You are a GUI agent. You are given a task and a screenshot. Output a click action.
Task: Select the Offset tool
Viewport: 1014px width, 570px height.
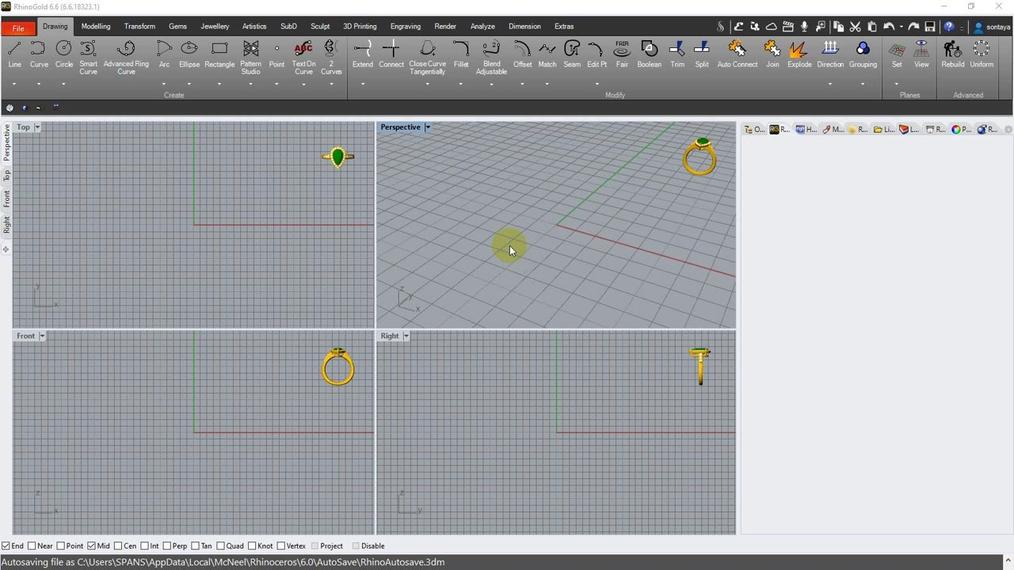(522, 54)
